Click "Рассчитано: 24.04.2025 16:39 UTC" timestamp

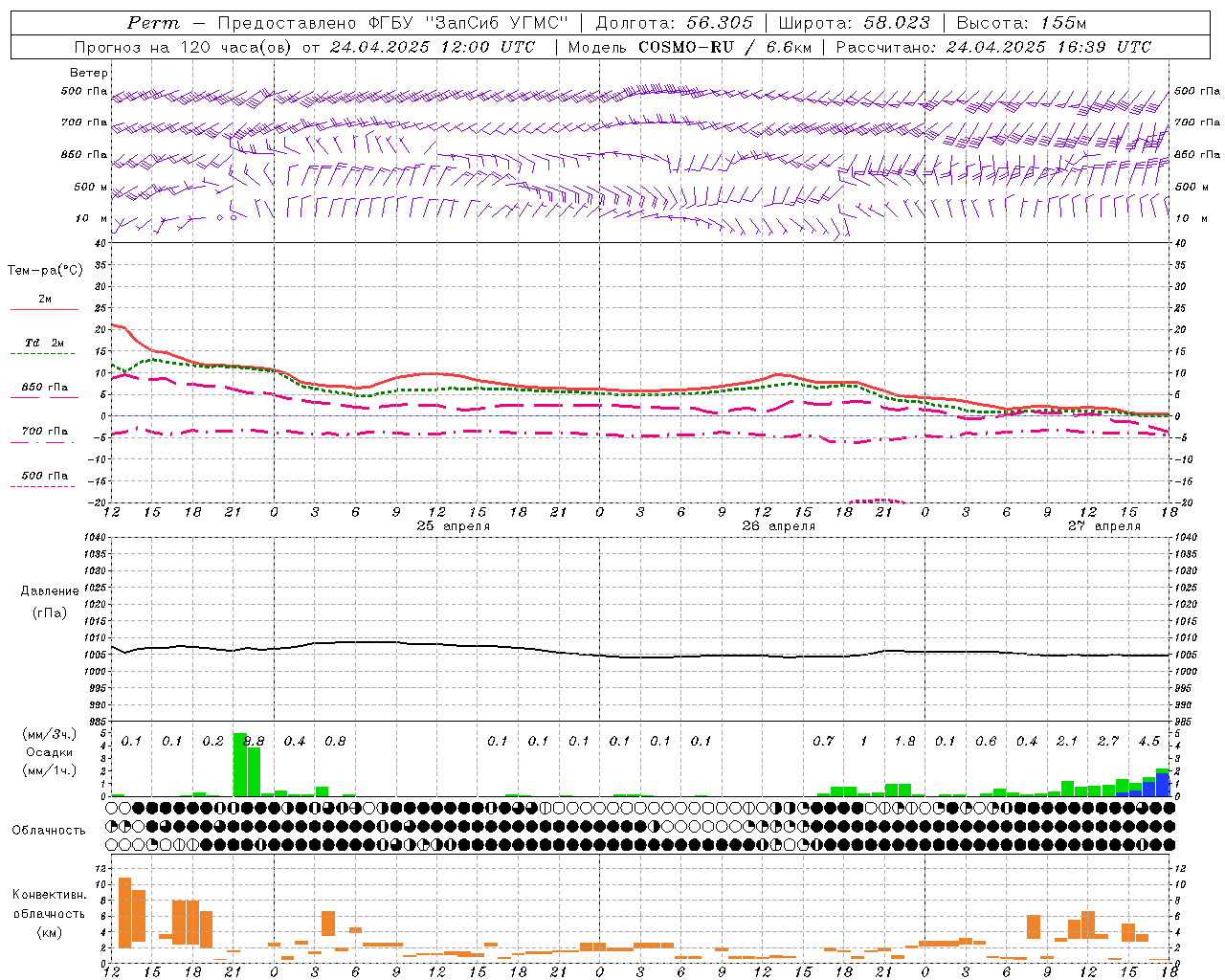(x=993, y=47)
